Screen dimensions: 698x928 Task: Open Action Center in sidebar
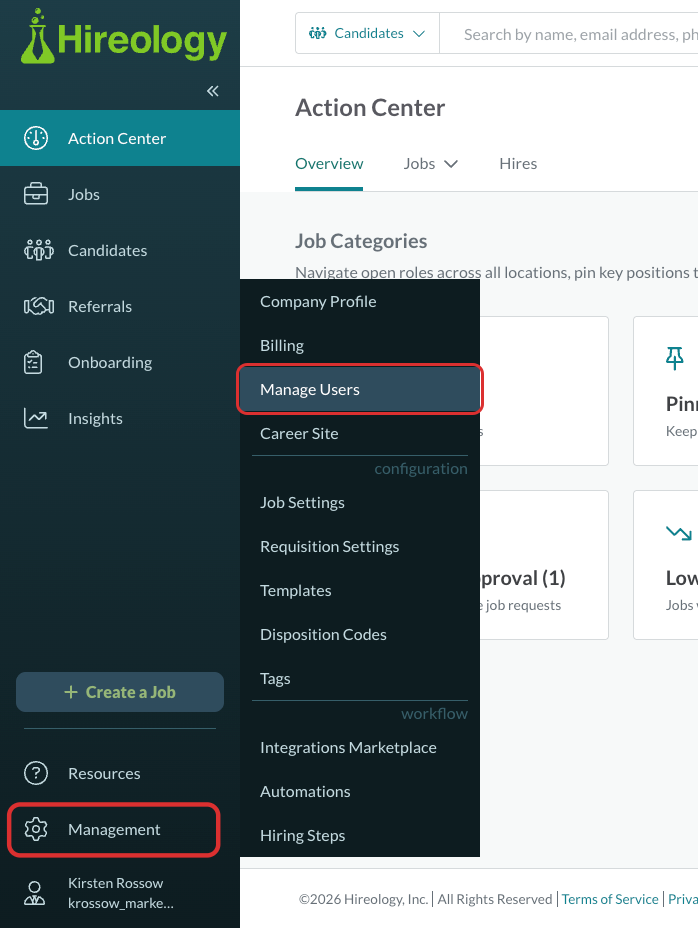(120, 138)
